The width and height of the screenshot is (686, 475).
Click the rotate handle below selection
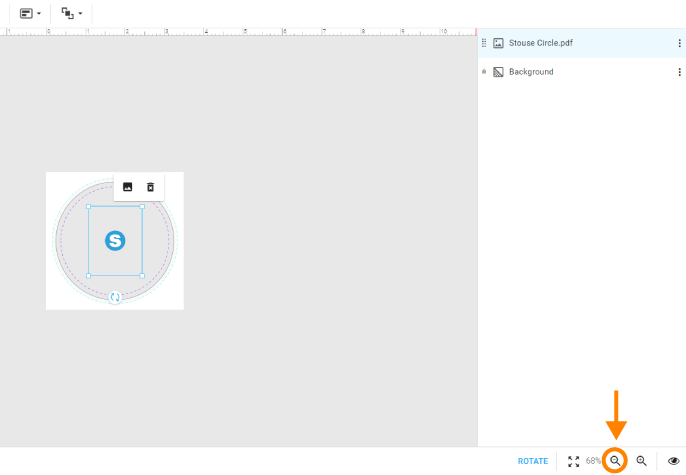115,297
